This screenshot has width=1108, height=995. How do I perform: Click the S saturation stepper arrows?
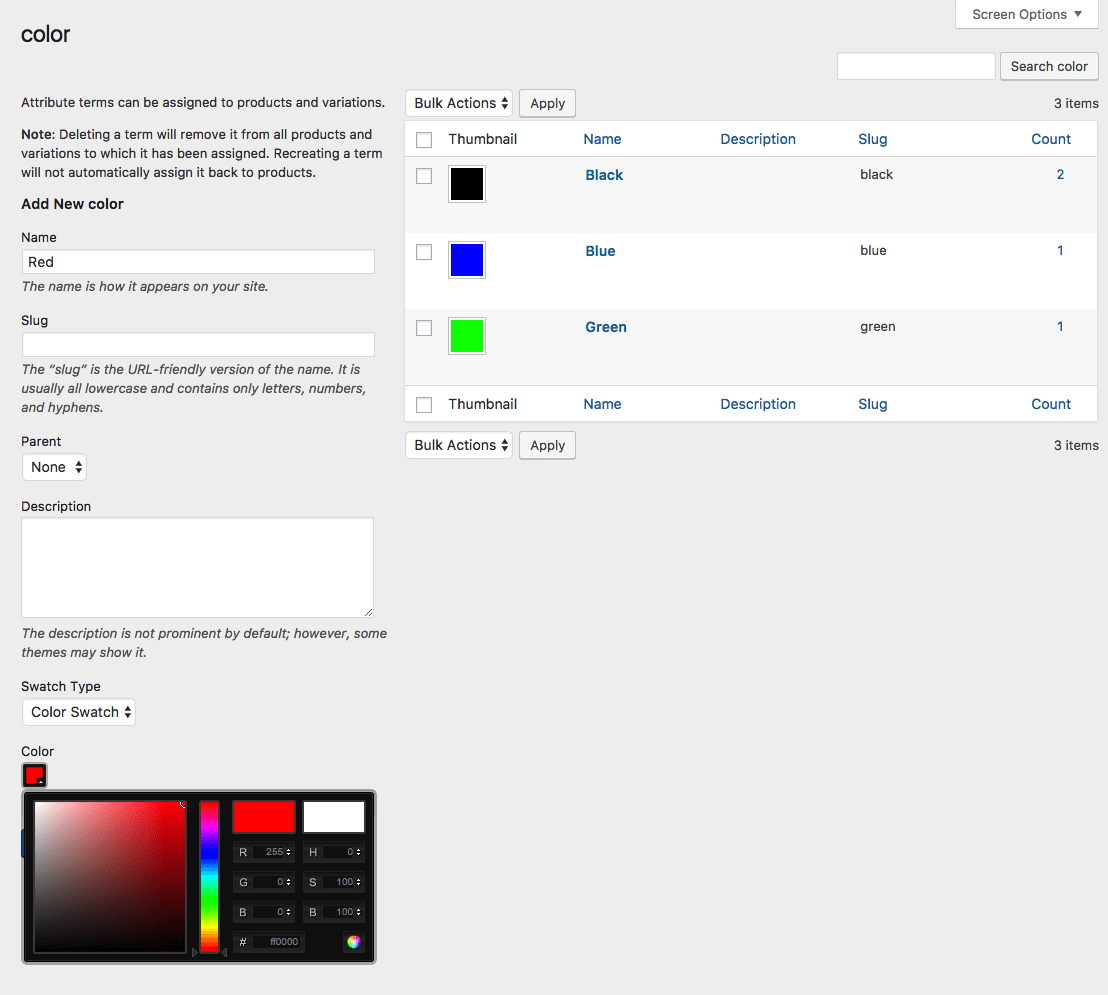(359, 882)
